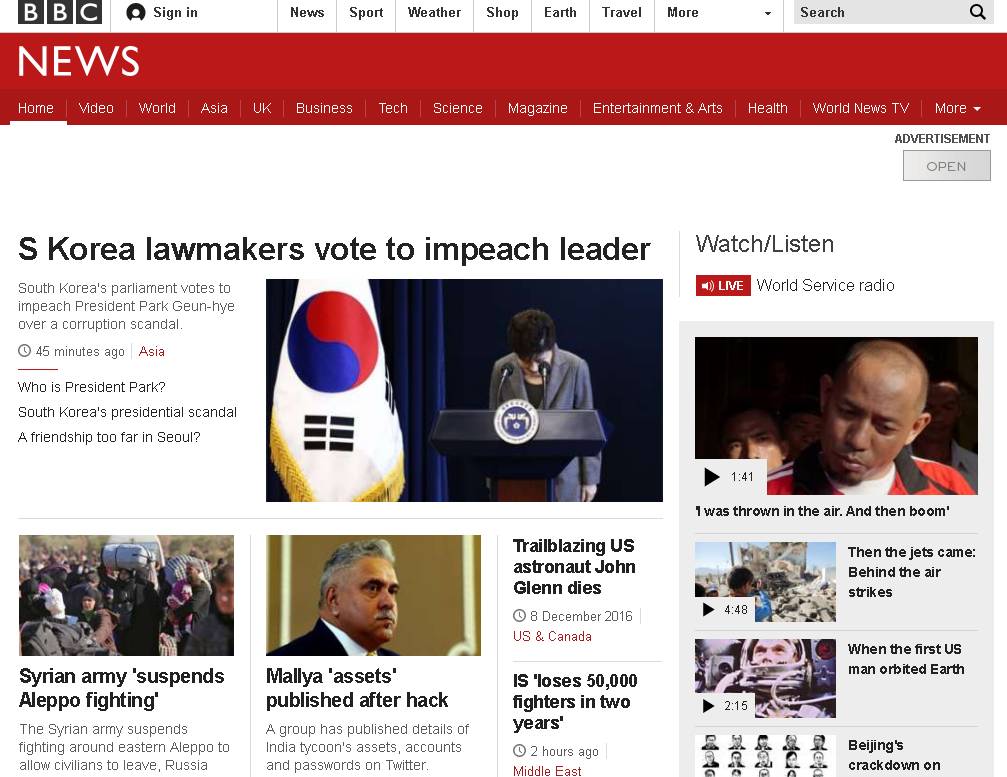Click the OPEN advertisement button
Viewport: 1007px width, 777px height.
click(947, 166)
